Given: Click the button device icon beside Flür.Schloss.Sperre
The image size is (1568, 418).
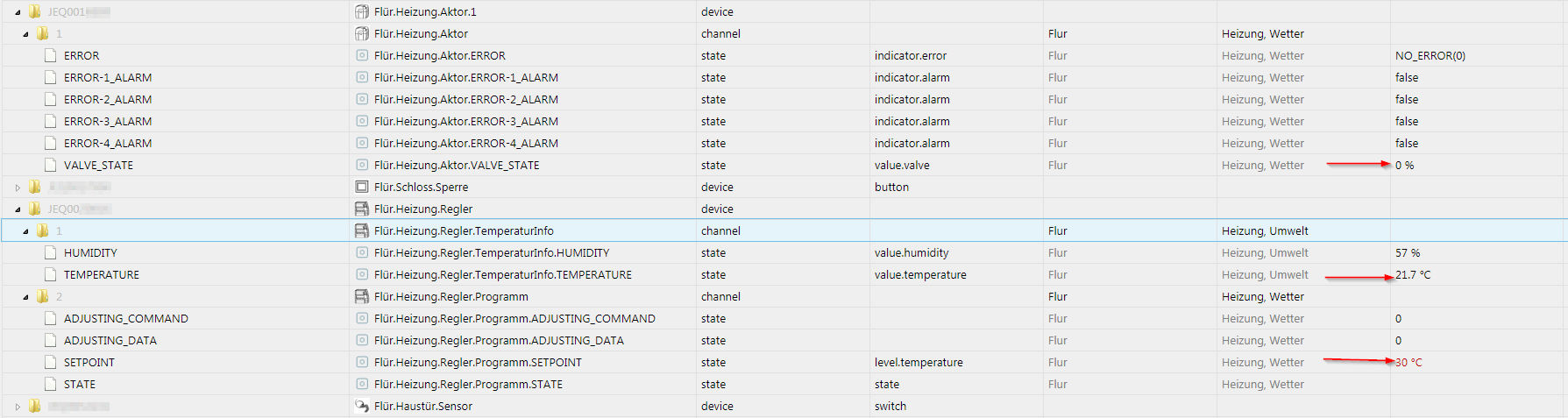Looking at the screenshot, I should coord(361,187).
